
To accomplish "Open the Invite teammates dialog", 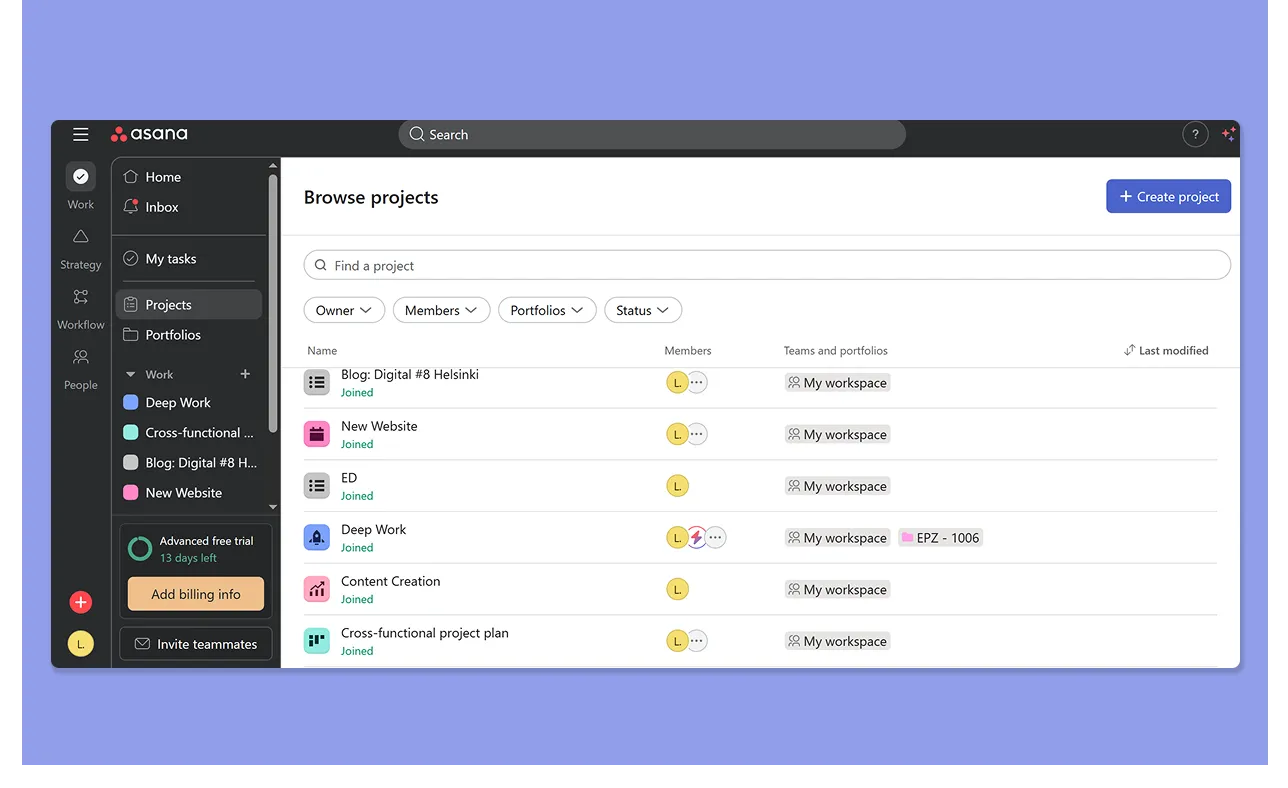I will 195,644.
